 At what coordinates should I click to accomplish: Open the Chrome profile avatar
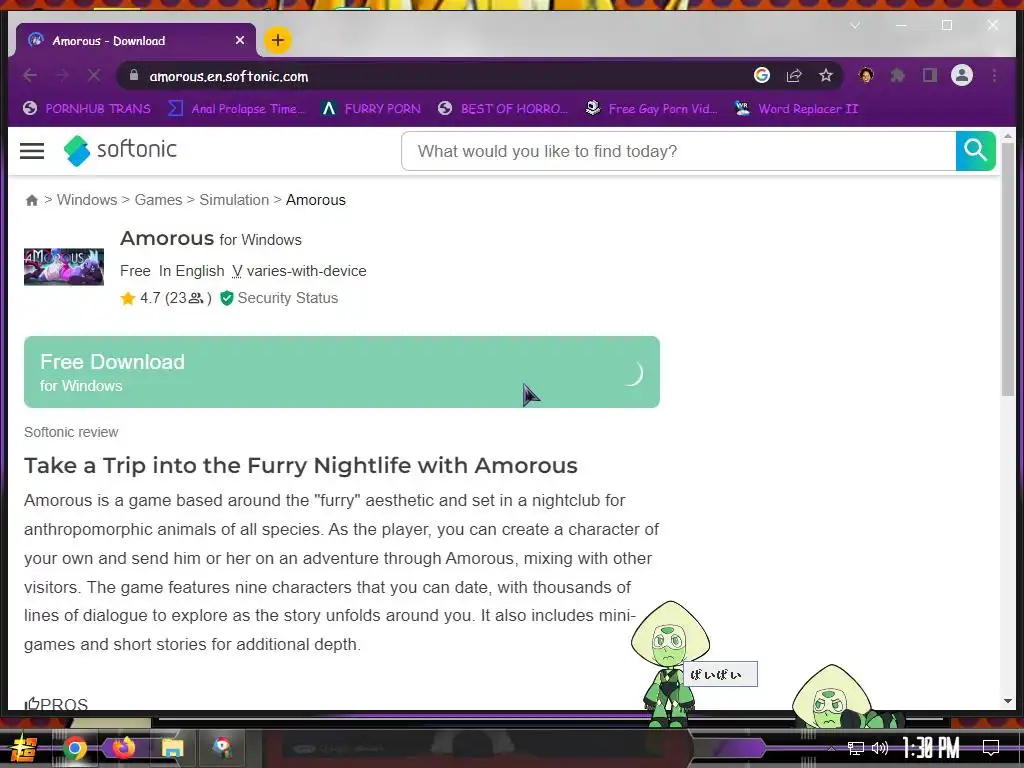[961, 76]
